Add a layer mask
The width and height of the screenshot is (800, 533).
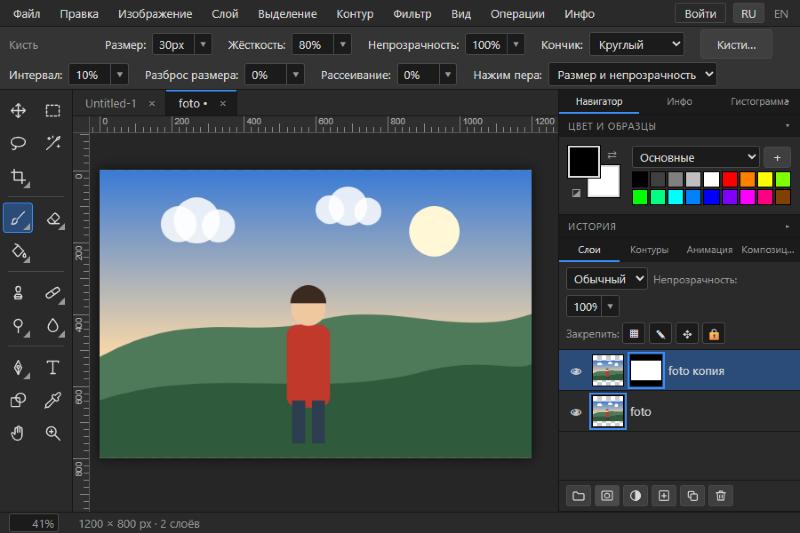[607, 496]
